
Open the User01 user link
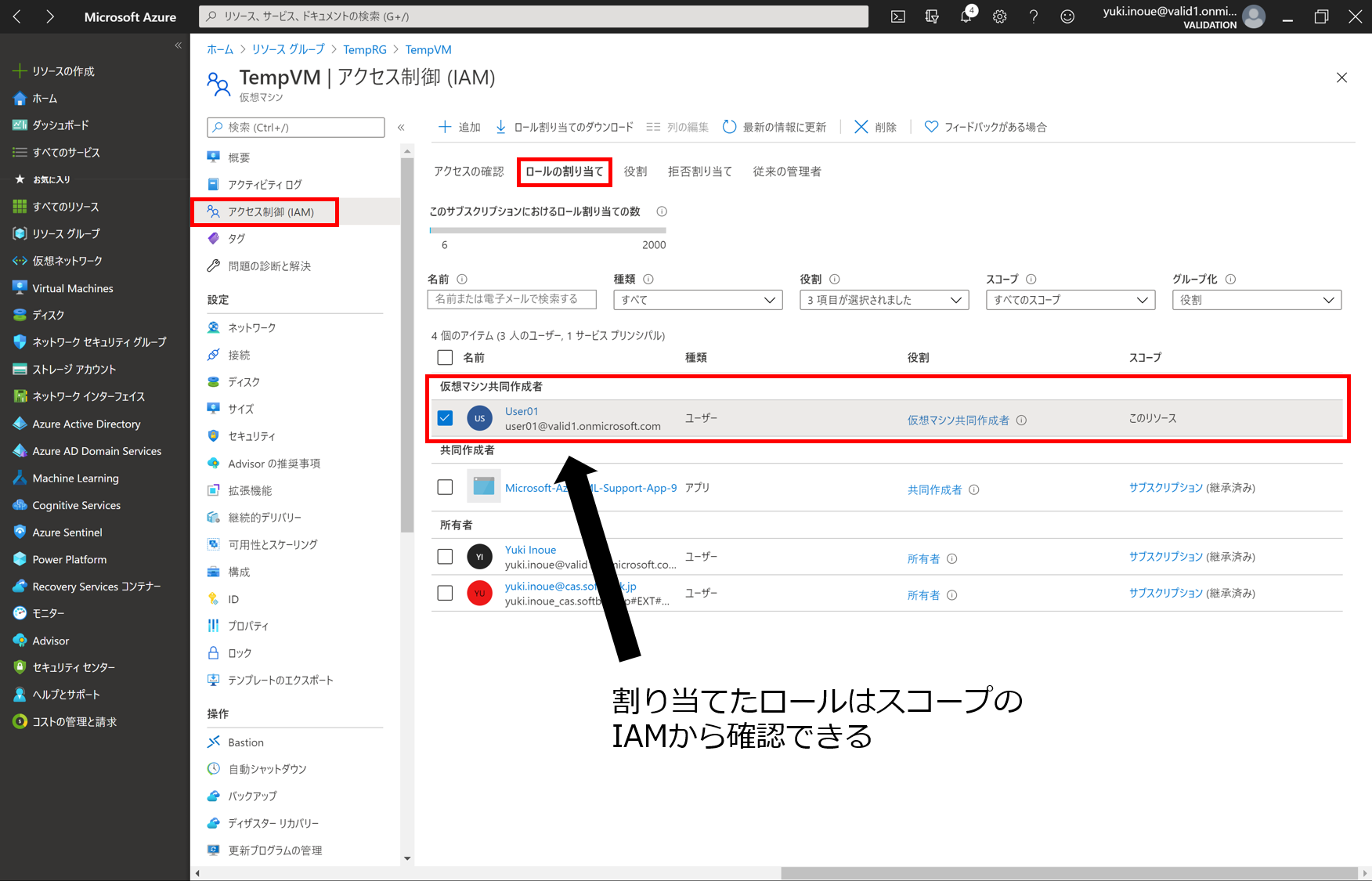pos(522,411)
